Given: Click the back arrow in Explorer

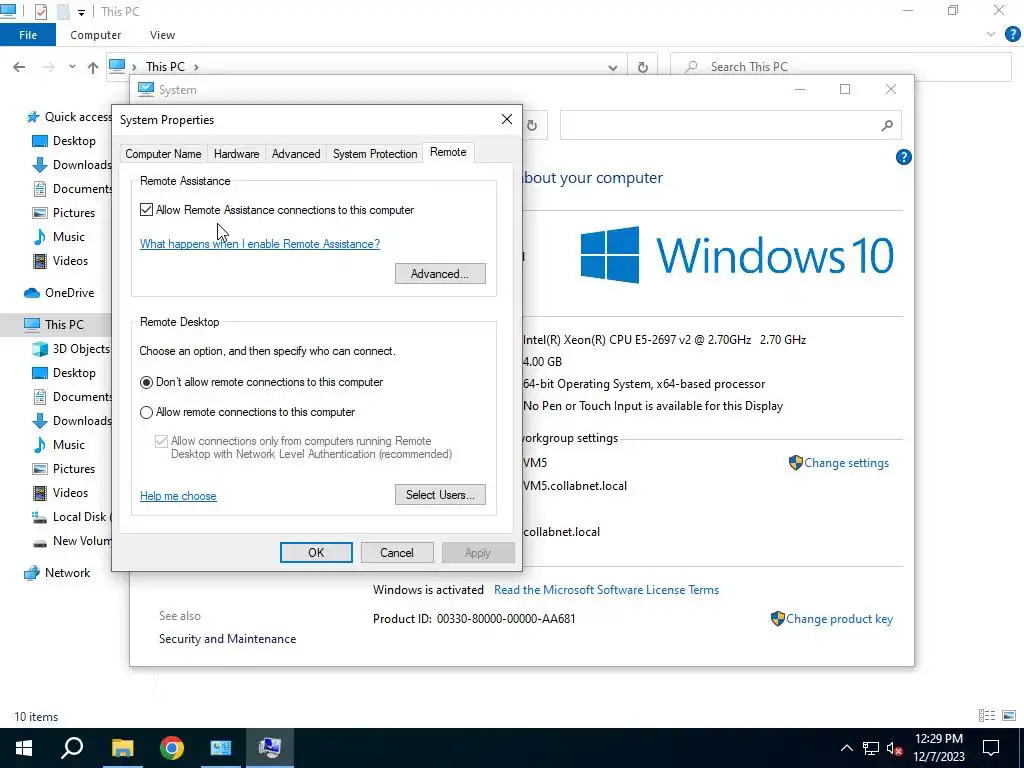Looking at the screenshot, I should click(19, 67).
